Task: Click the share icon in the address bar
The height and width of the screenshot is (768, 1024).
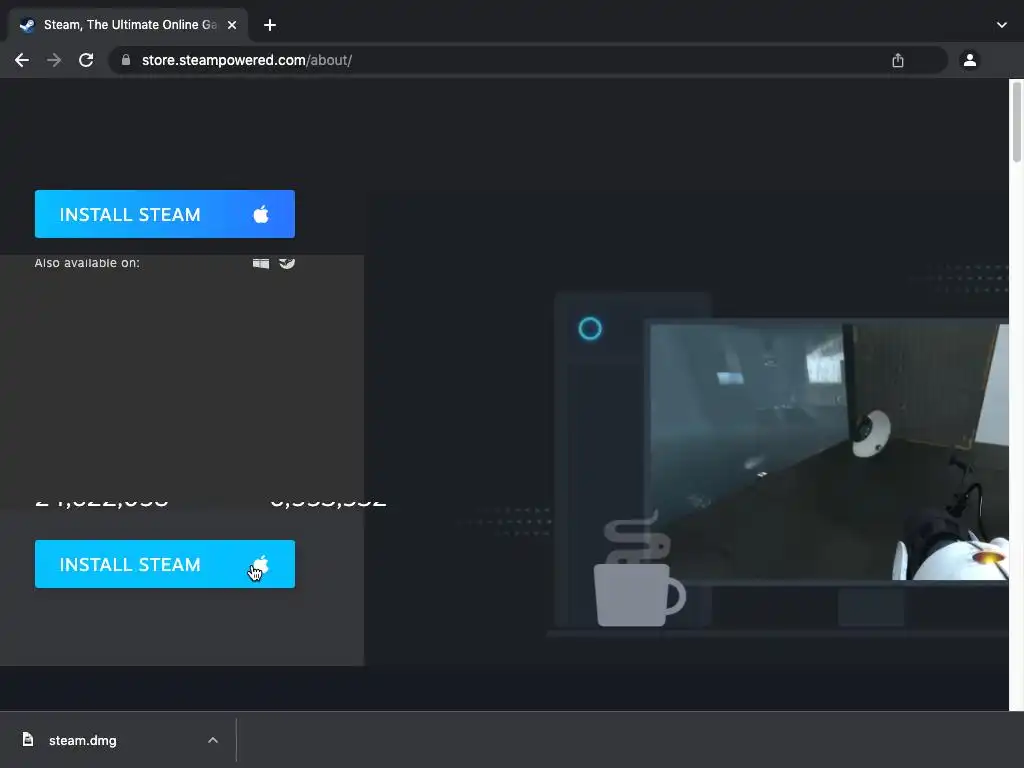Action: coord(898,60)
